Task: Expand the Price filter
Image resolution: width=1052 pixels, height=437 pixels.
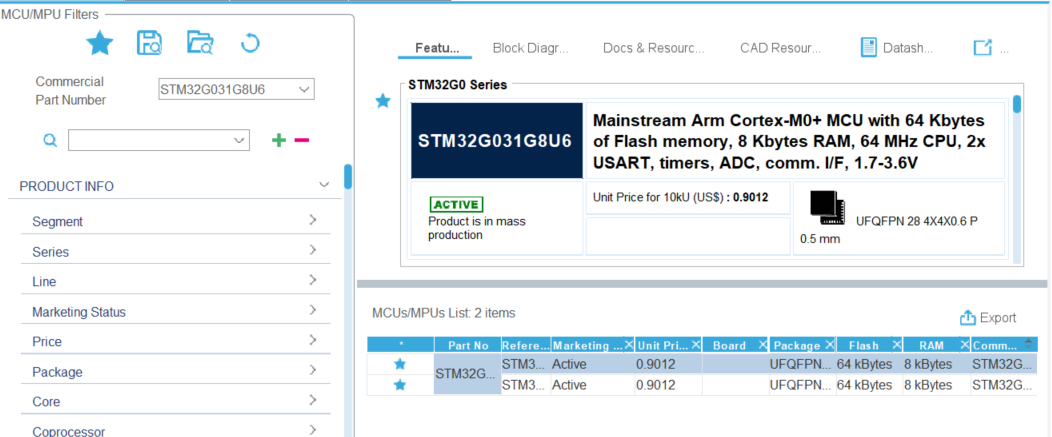Action: (313, 340)
